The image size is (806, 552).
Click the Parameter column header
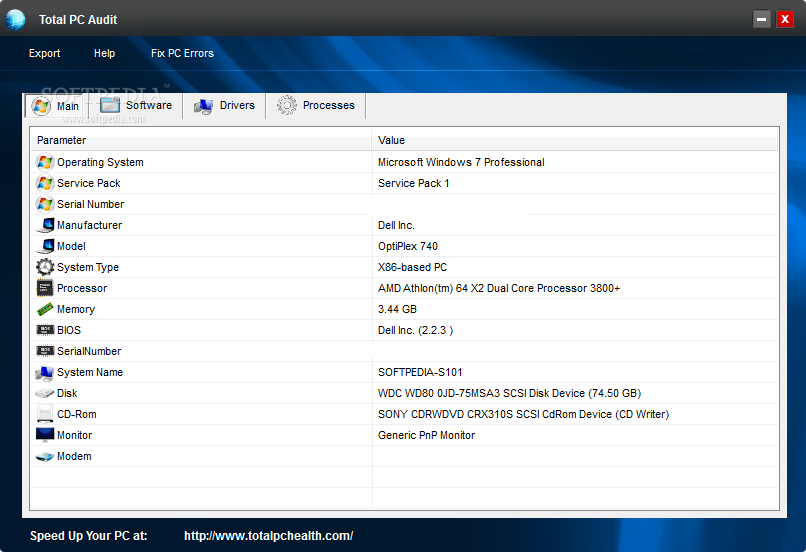pos(201,140)
